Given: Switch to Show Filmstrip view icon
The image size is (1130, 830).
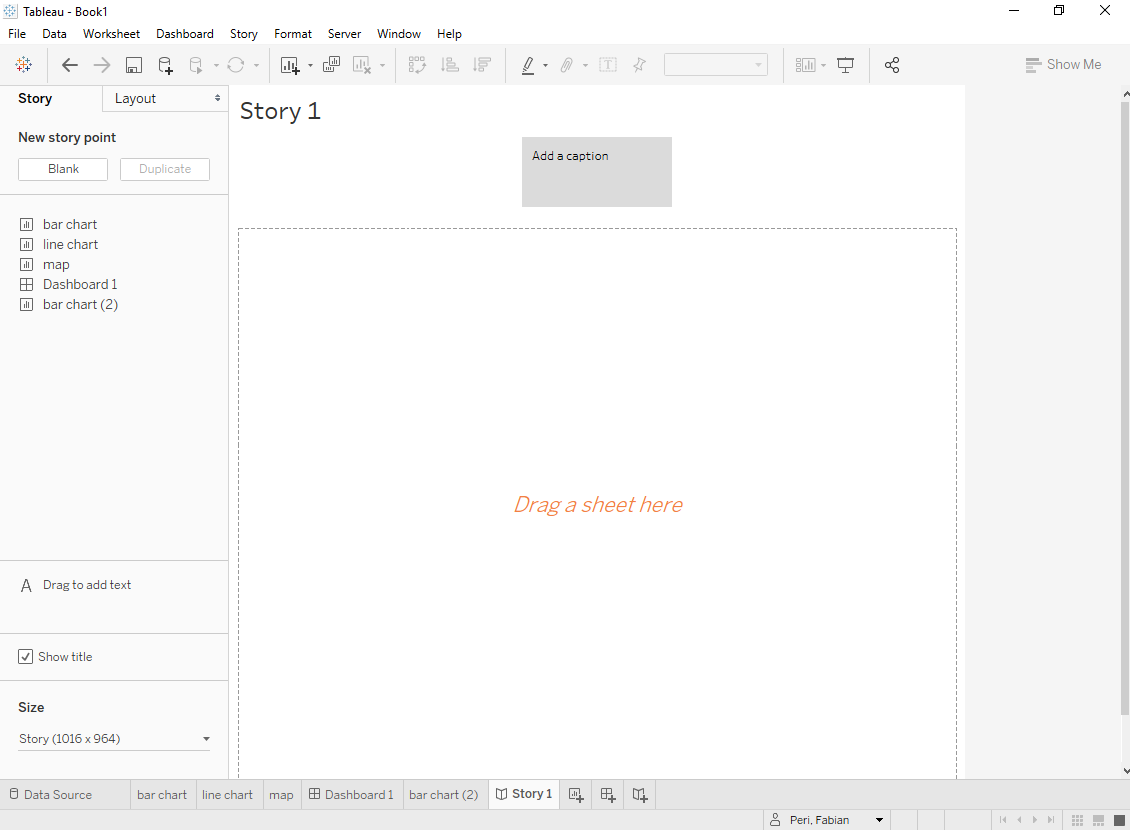Looking at the screenshot, I should click(1098, 820).
